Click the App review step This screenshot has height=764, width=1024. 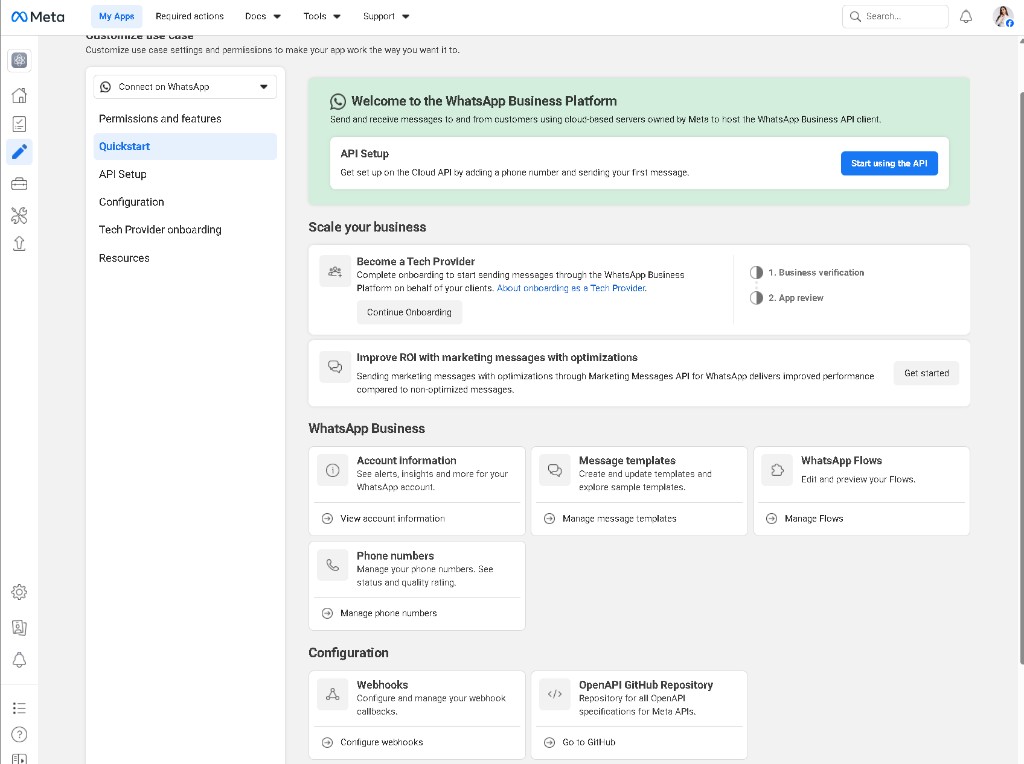coord(787,298)
